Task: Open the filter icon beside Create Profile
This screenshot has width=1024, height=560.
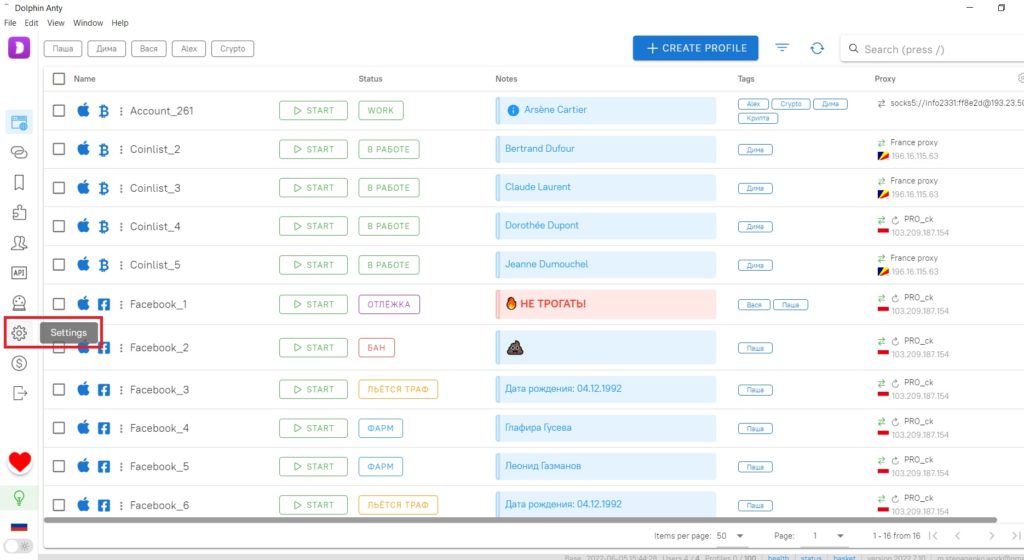Action: (782, 48)
